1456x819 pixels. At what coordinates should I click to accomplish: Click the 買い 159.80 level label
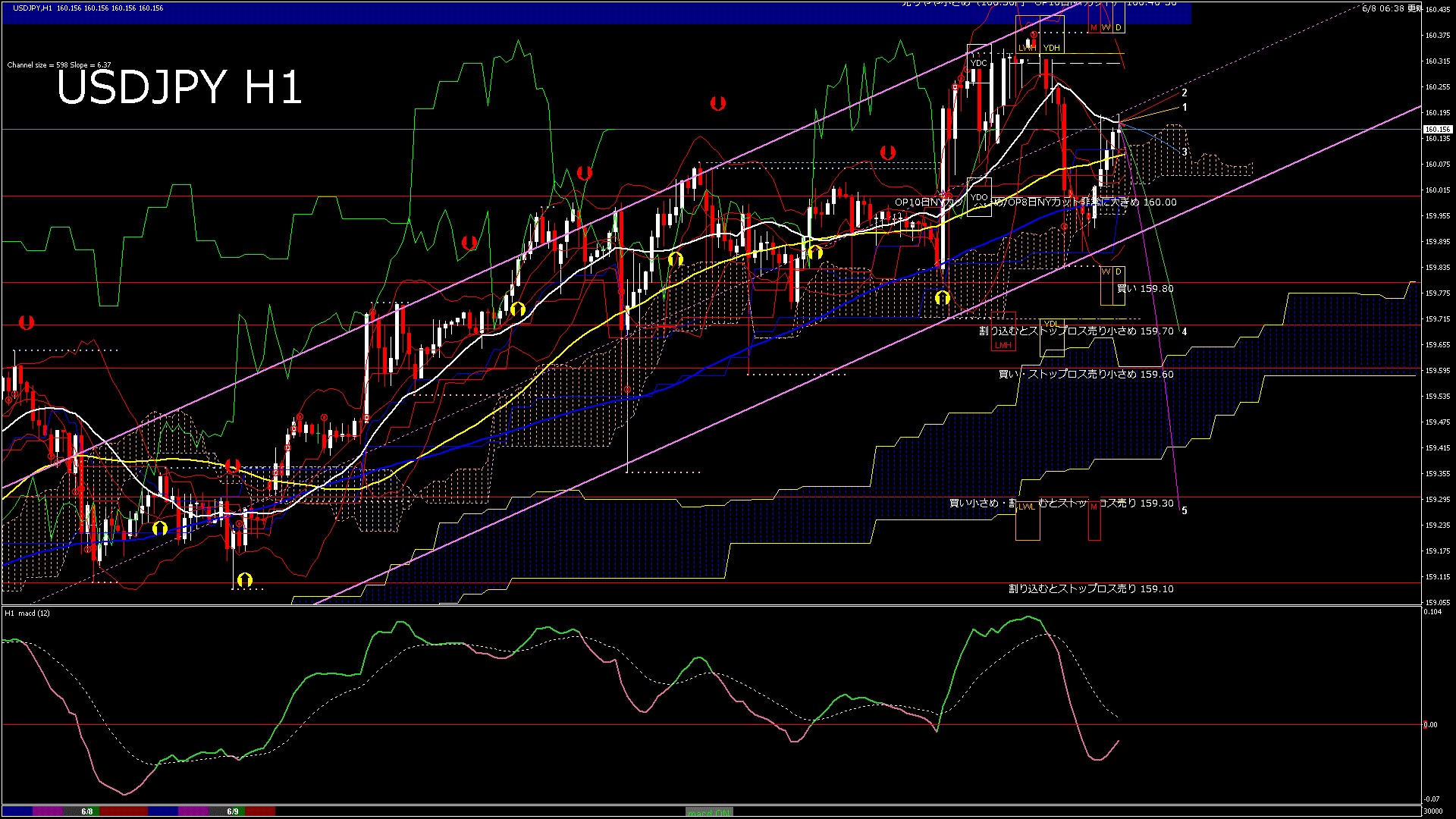click(x=1145, y=289)
